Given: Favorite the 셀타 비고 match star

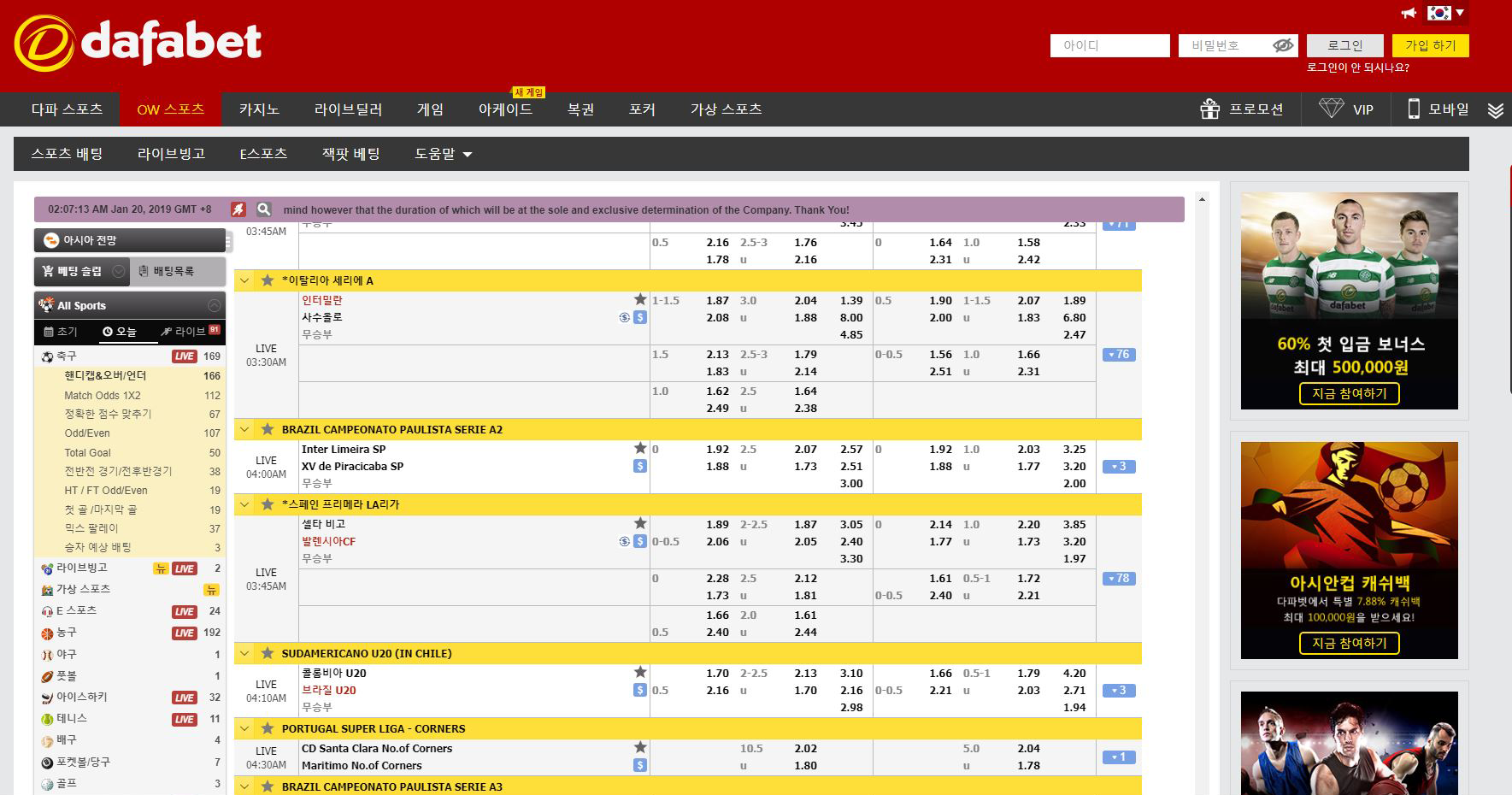Looking at the screenshot, I should 640,523.
